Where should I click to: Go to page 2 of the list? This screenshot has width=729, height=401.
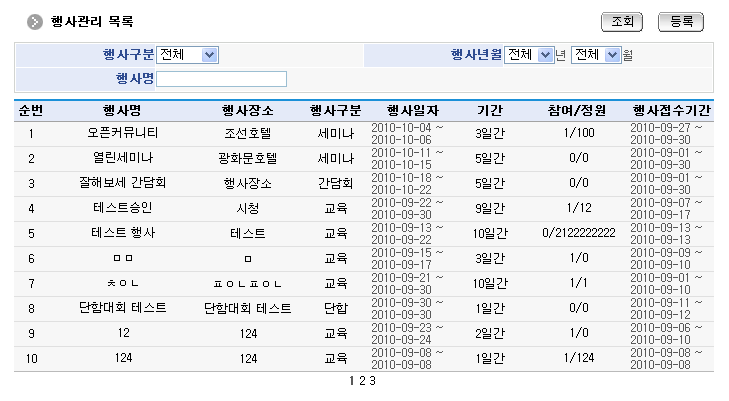(362, 381)
